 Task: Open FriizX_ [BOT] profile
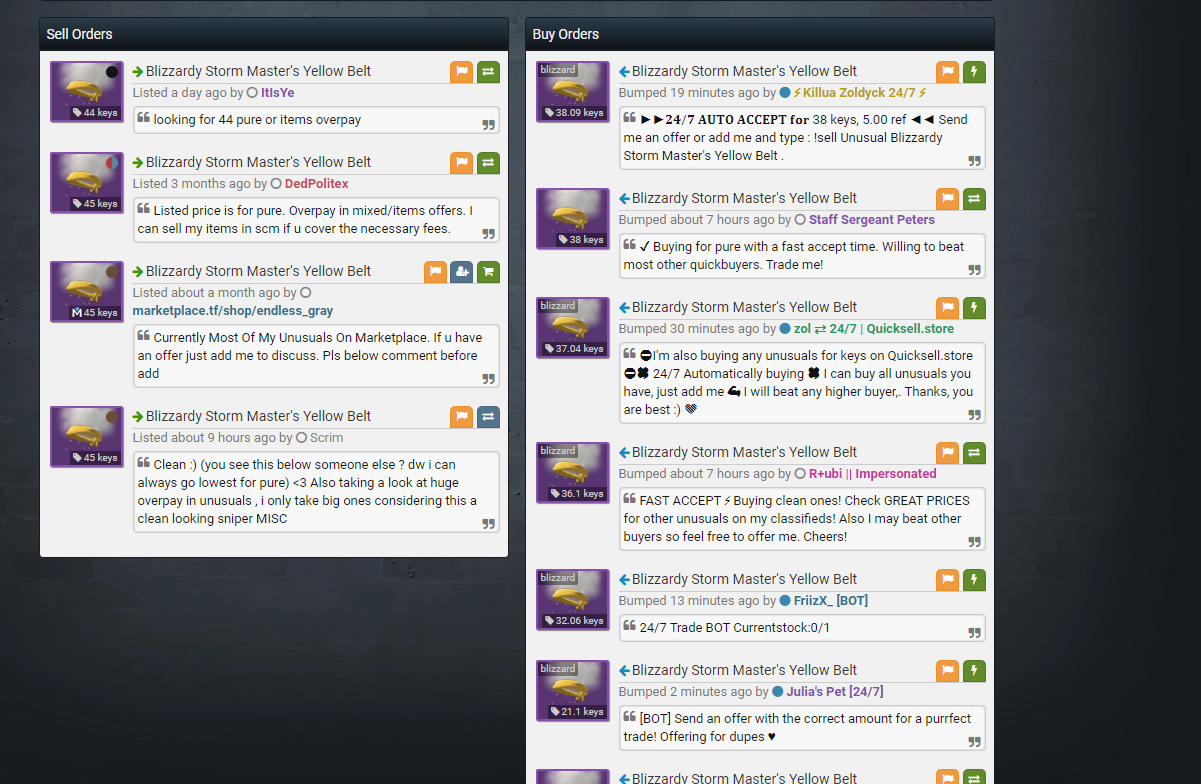pyautogui.click(x=831, y=601)
